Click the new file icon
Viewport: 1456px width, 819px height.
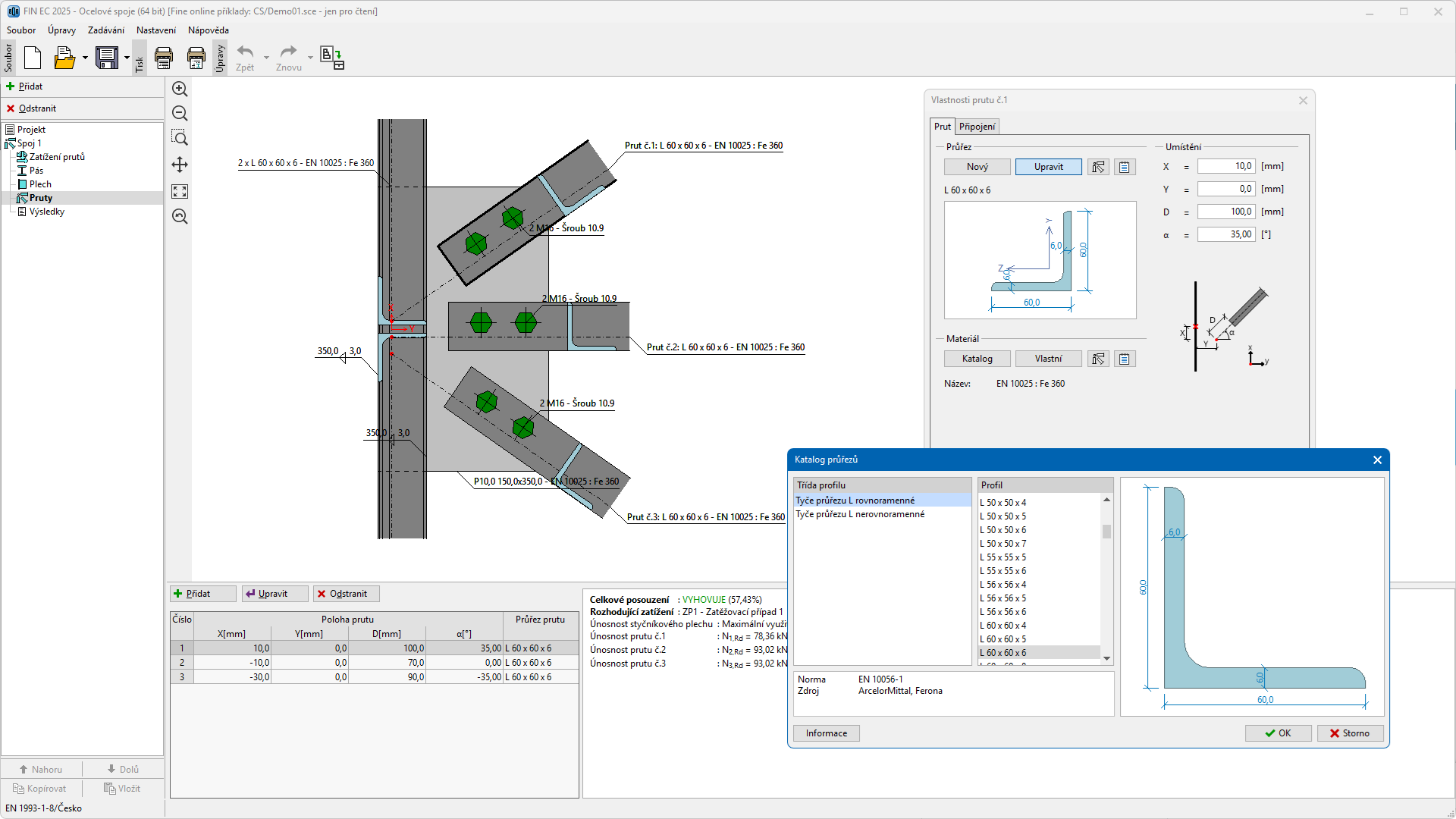point(33,58)
